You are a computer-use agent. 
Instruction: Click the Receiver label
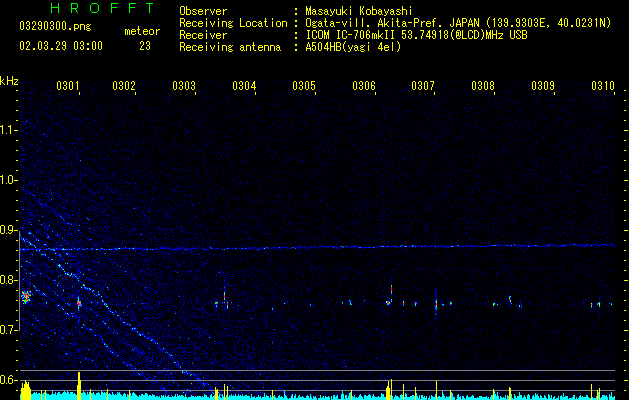(203, 35)
